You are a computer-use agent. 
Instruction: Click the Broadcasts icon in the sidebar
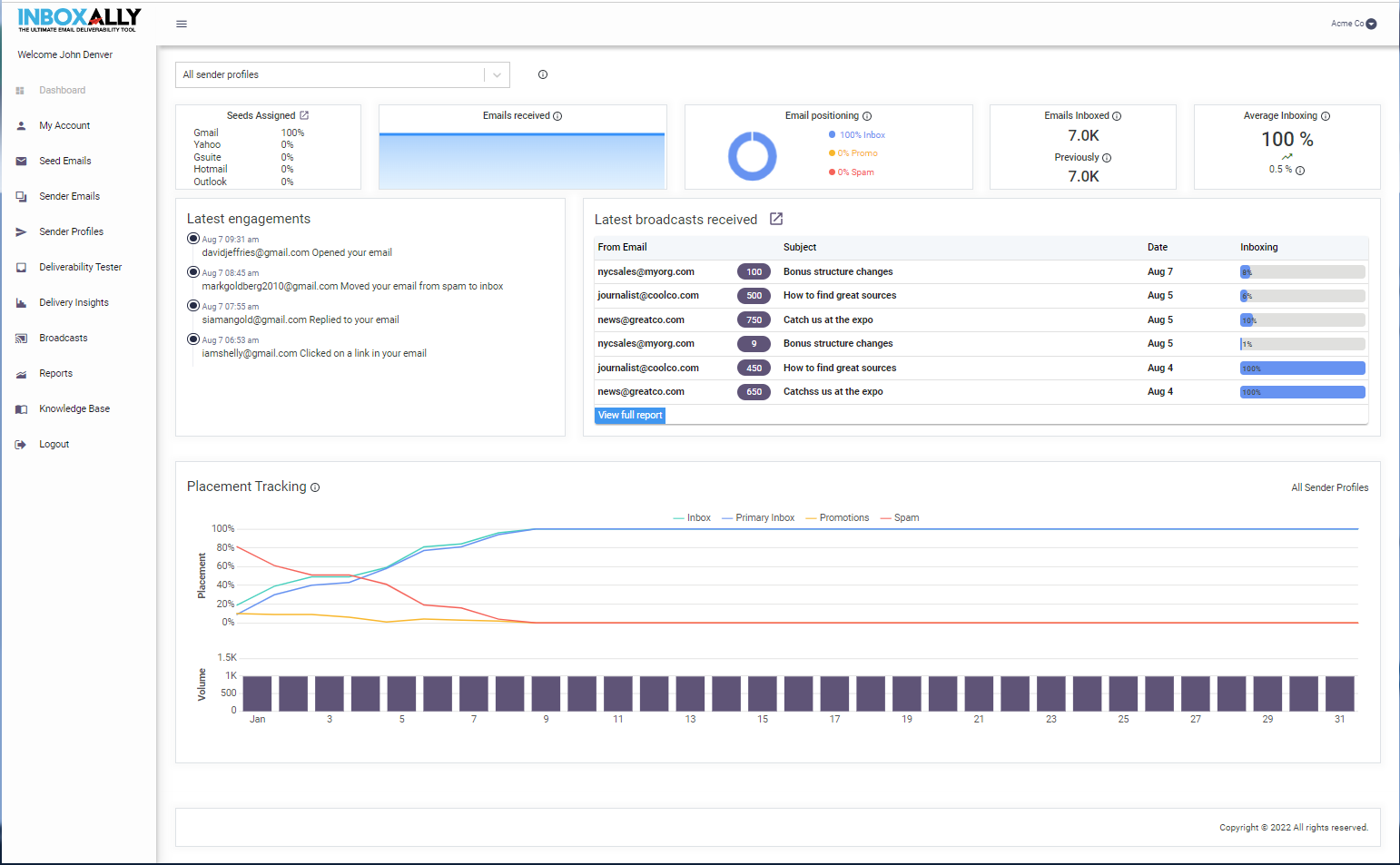(20, 338)
